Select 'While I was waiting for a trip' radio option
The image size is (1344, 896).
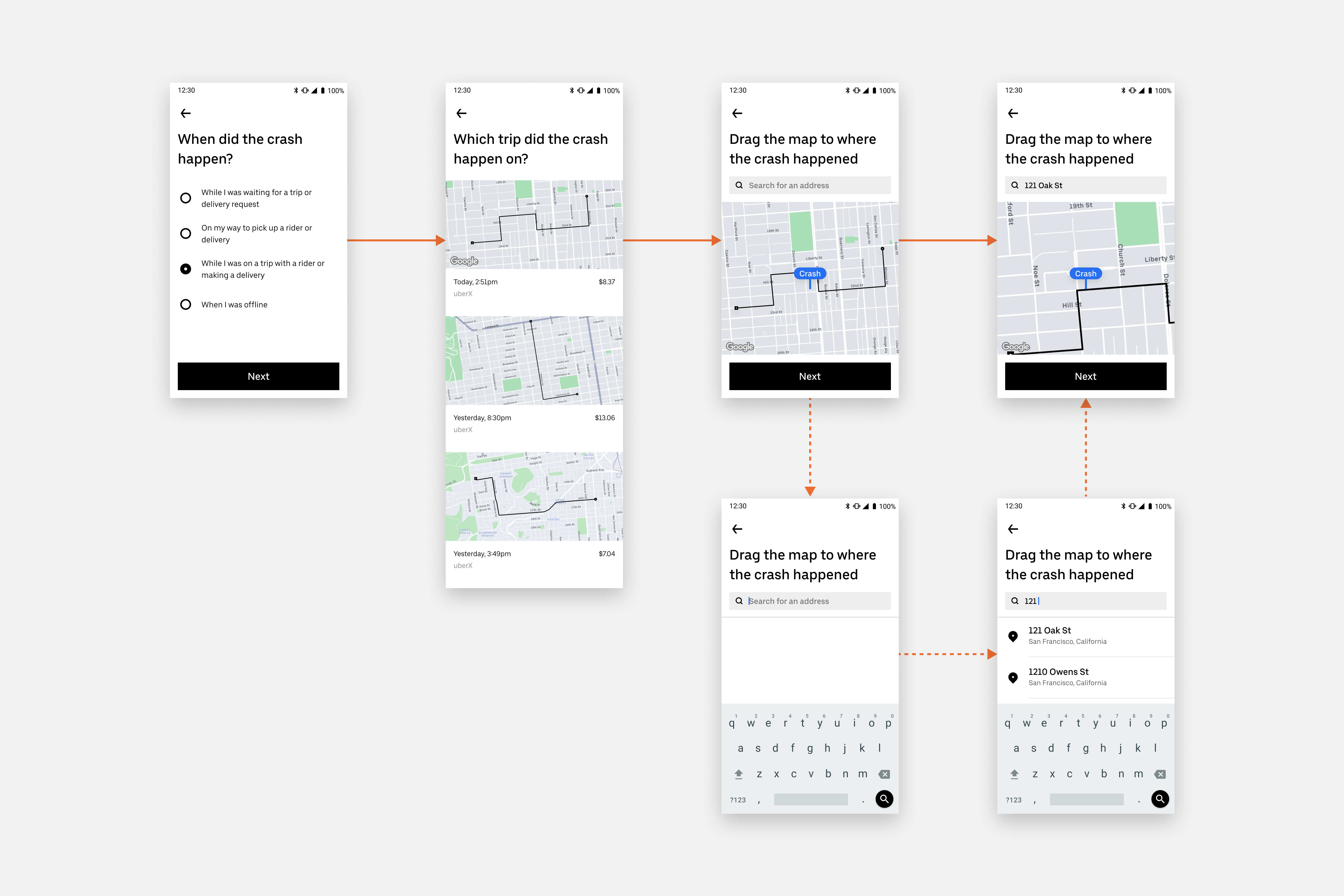[186, 198]
